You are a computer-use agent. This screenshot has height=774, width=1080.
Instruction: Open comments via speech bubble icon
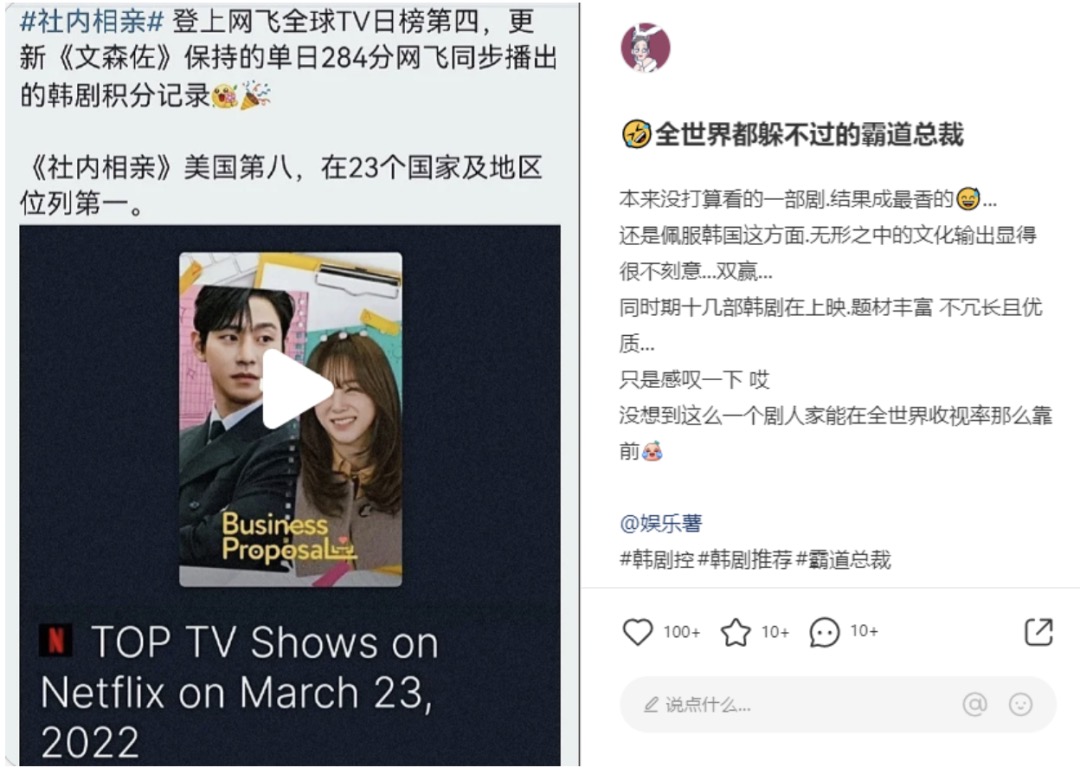824,632
